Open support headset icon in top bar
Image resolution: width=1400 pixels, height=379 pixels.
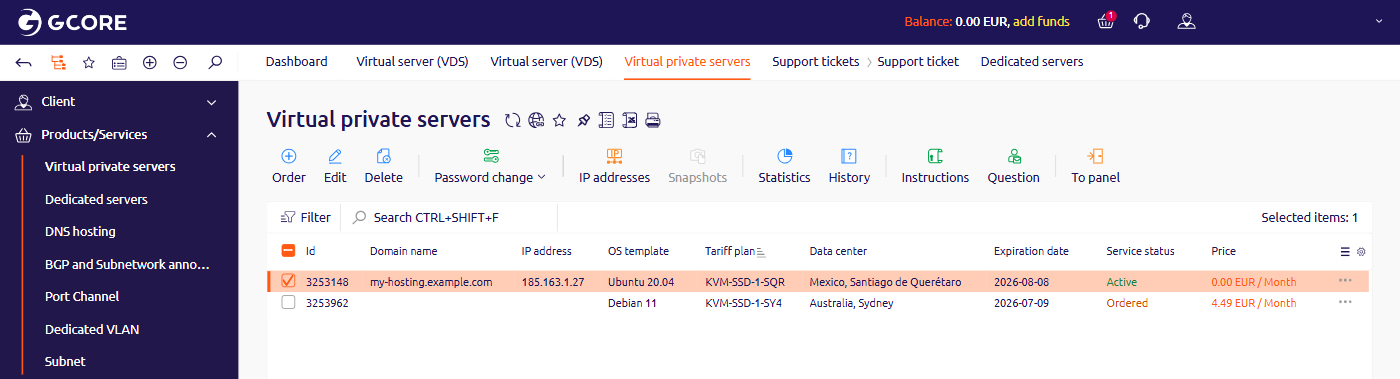click(1141, 21)
